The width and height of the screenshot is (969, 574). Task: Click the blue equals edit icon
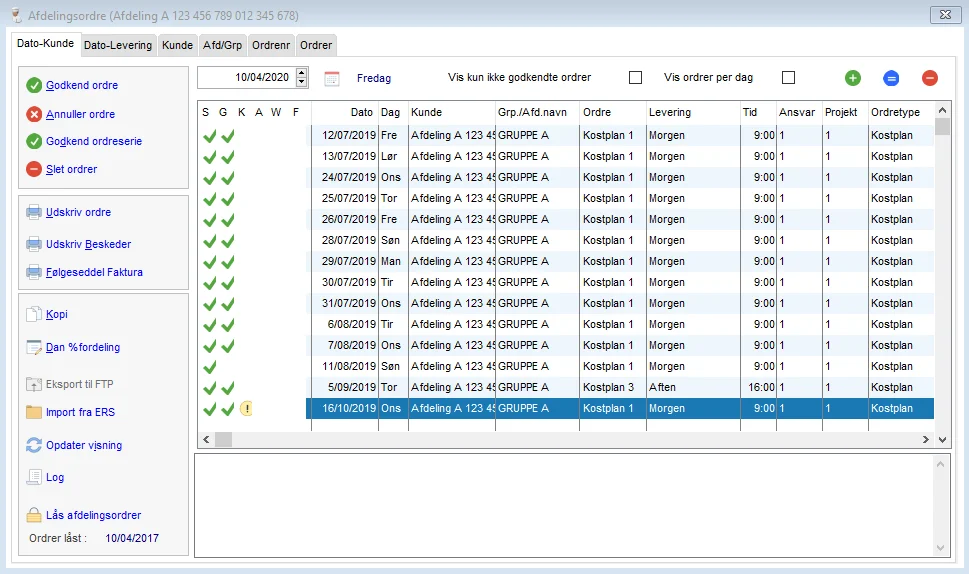891,78
